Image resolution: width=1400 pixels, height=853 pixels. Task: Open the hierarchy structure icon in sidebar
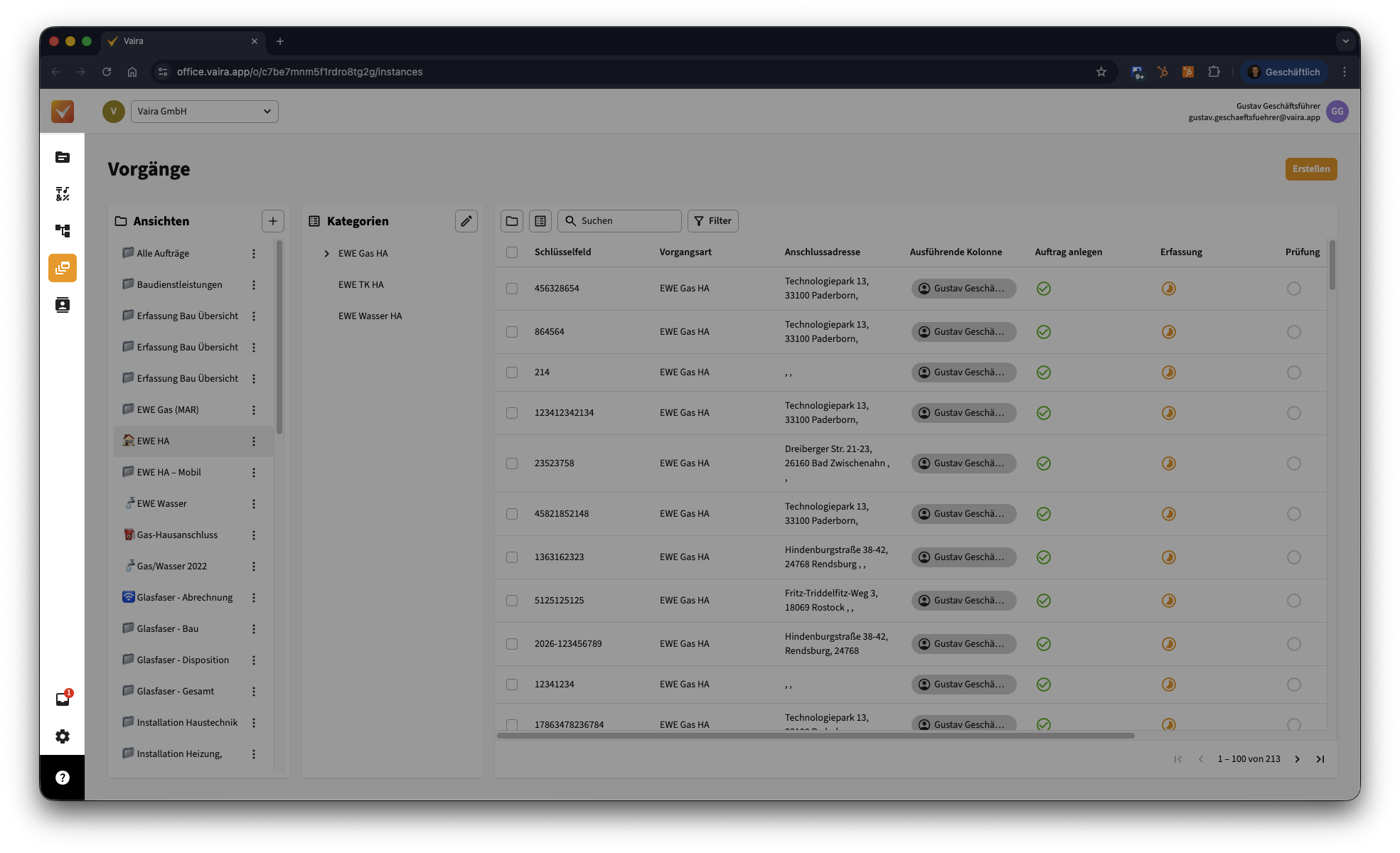pyautogui.click(x=63, y=231)
